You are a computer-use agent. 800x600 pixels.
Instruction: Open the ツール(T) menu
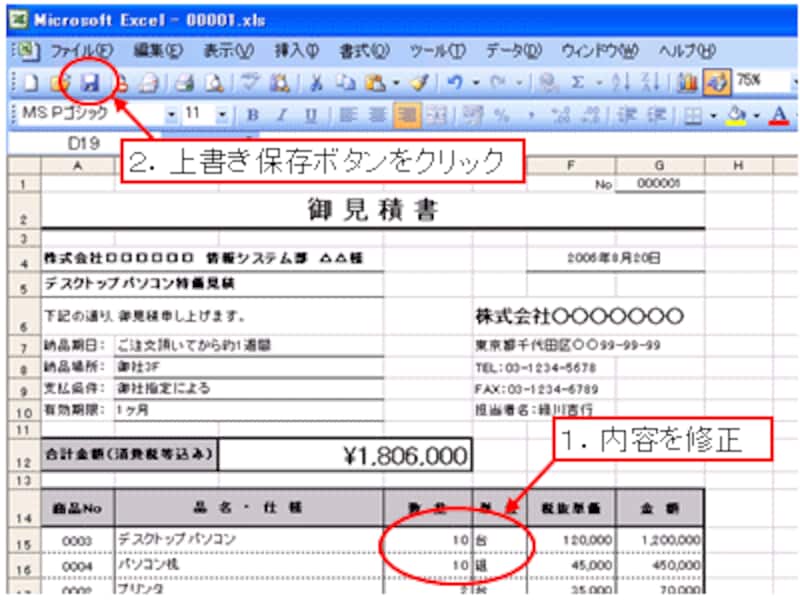[x=438, y=51]
